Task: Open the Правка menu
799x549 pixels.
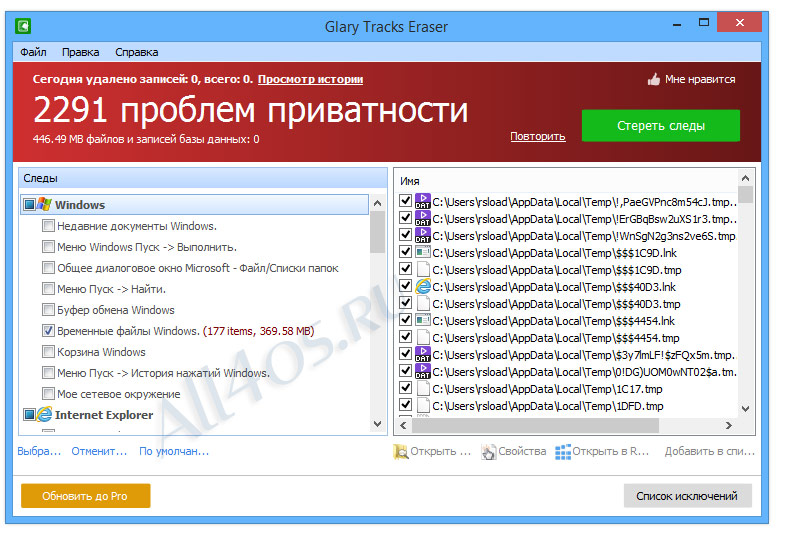Action: tap(81, 52)
